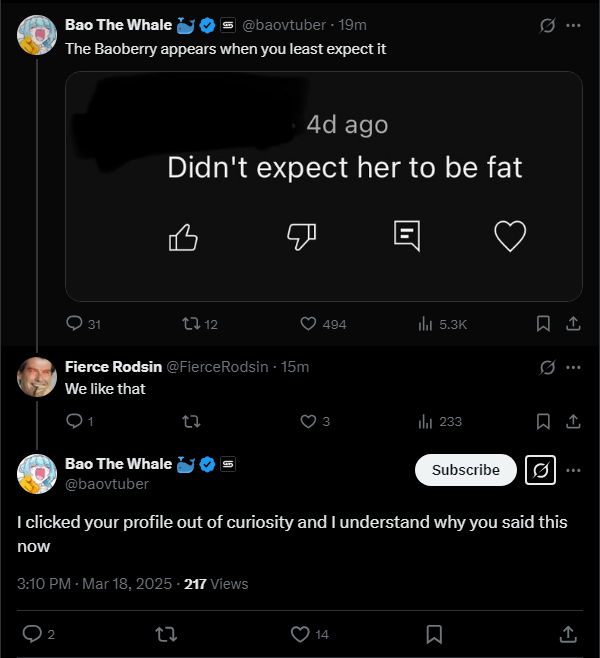Open the embedded 'Didn't expect' comment image

[323, 186]
